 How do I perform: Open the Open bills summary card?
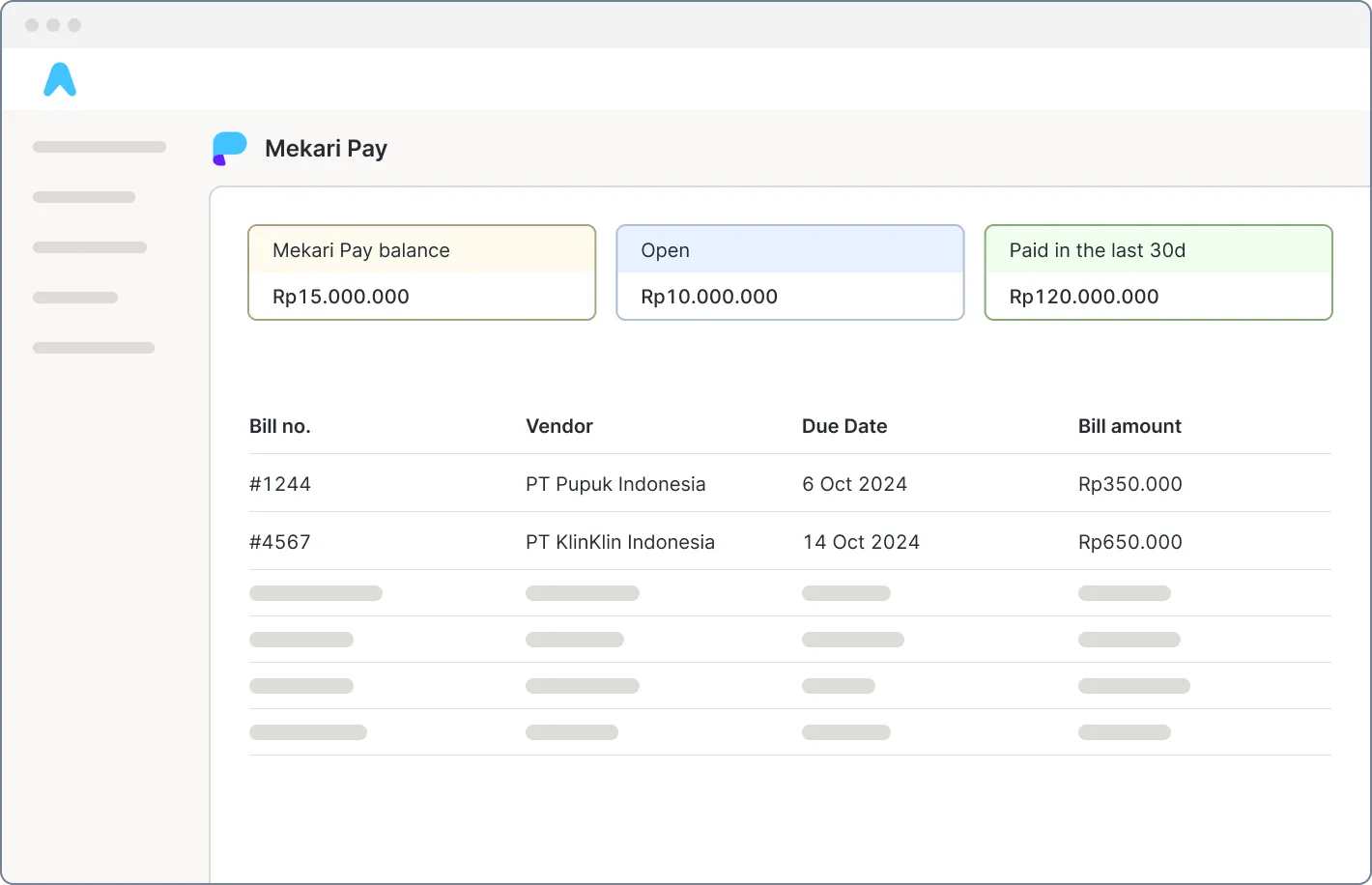click(790, 272)
